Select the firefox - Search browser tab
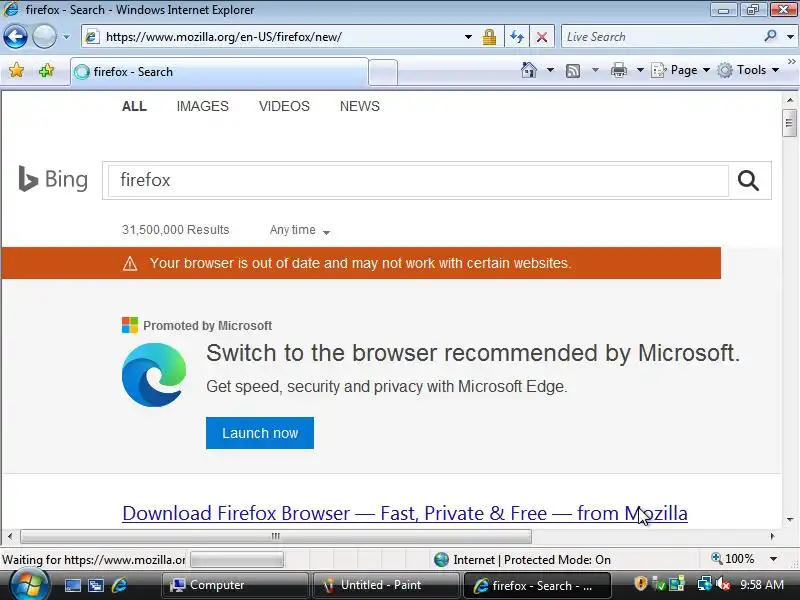800x600 pixels. click(219, 72)
